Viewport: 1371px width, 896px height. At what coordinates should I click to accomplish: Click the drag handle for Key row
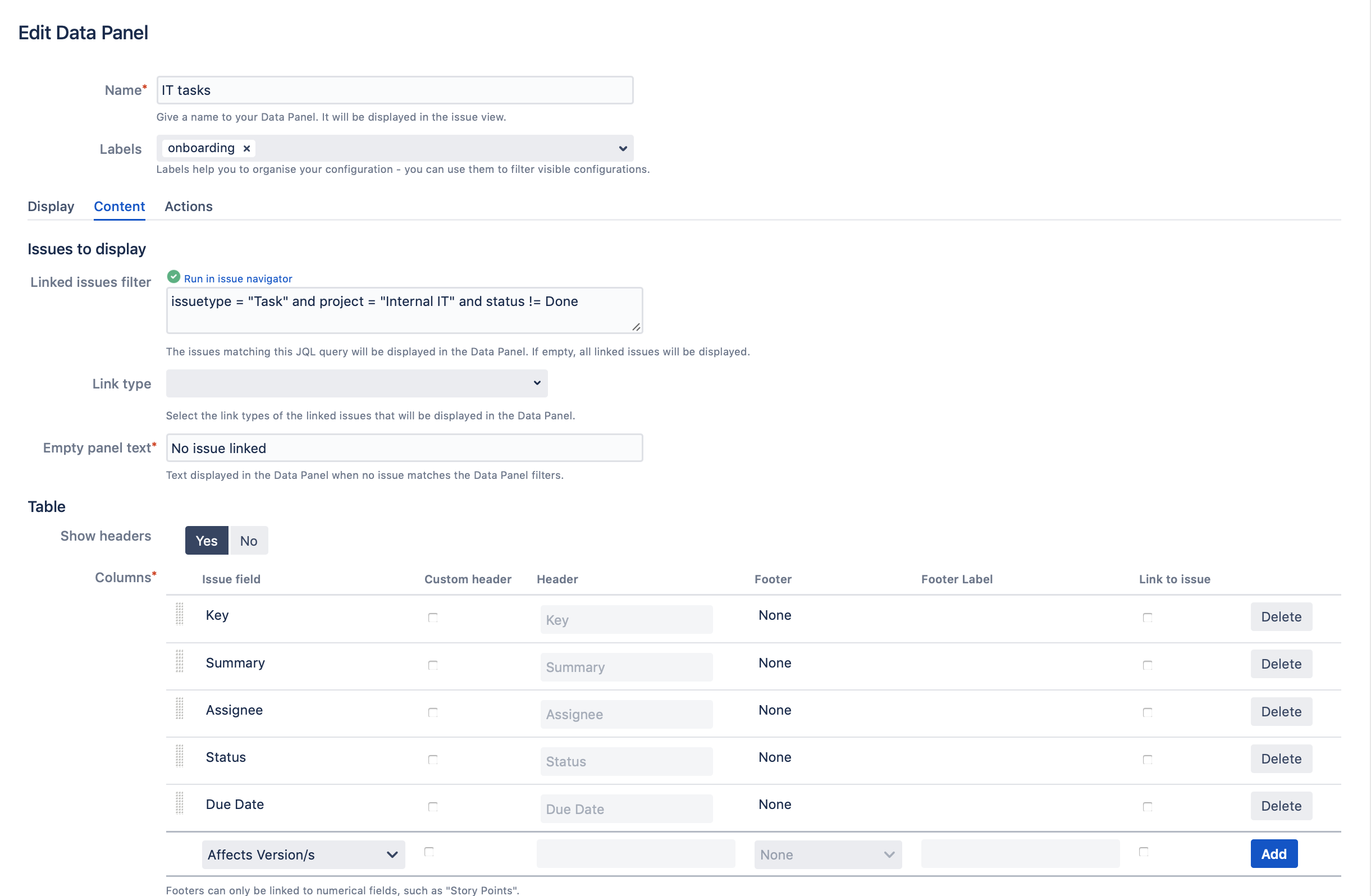(179, 614)
